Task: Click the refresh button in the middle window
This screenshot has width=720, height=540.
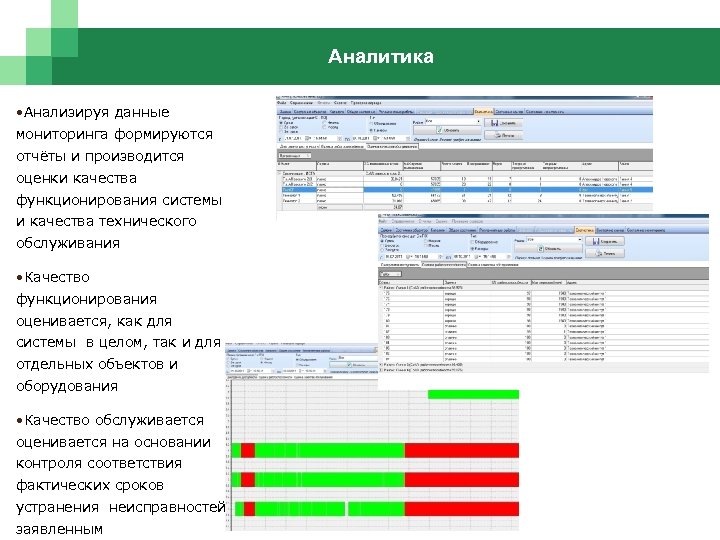Action: (x=548, y=248)
